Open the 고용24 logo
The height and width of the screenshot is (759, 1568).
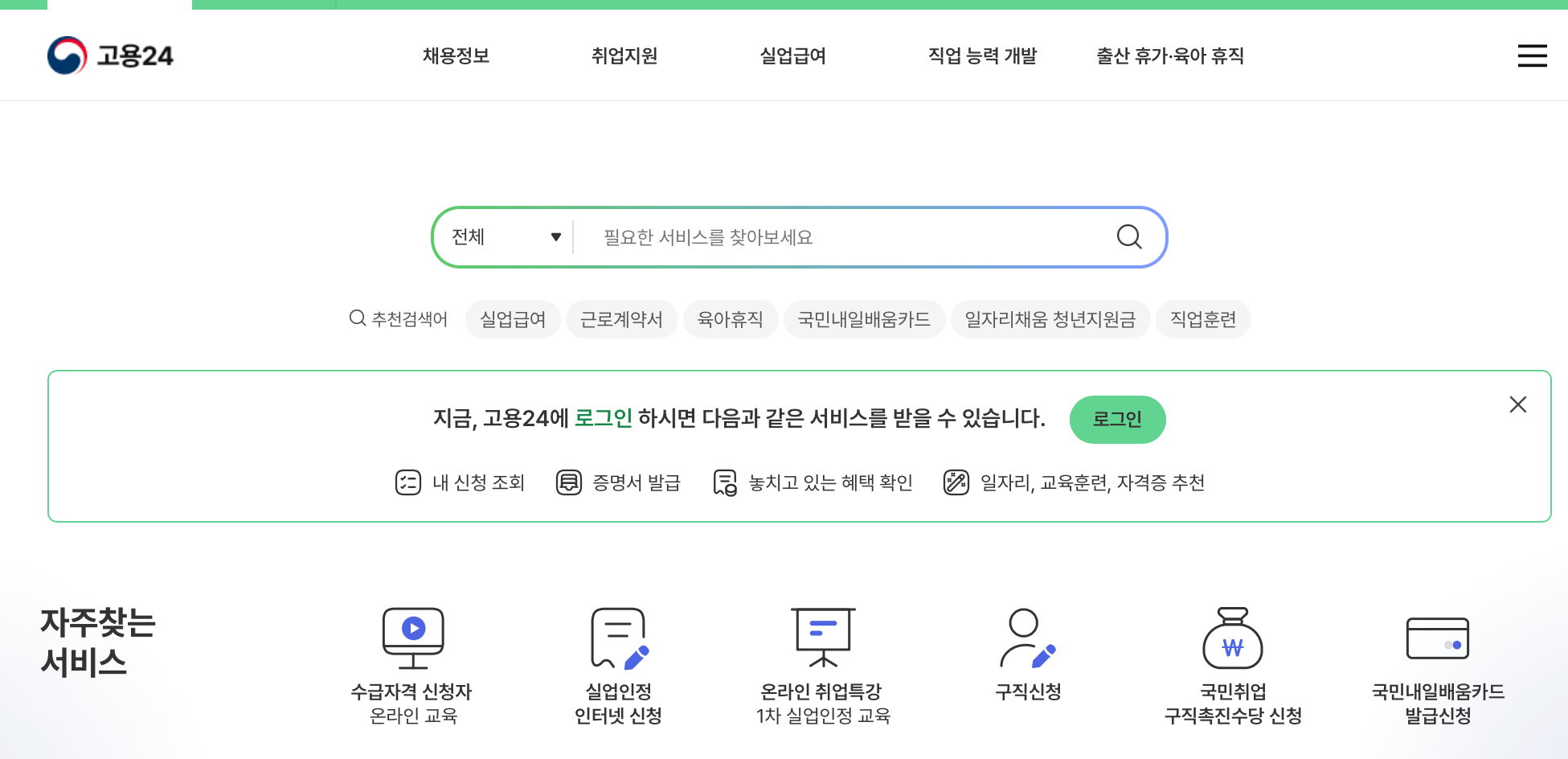111,55
